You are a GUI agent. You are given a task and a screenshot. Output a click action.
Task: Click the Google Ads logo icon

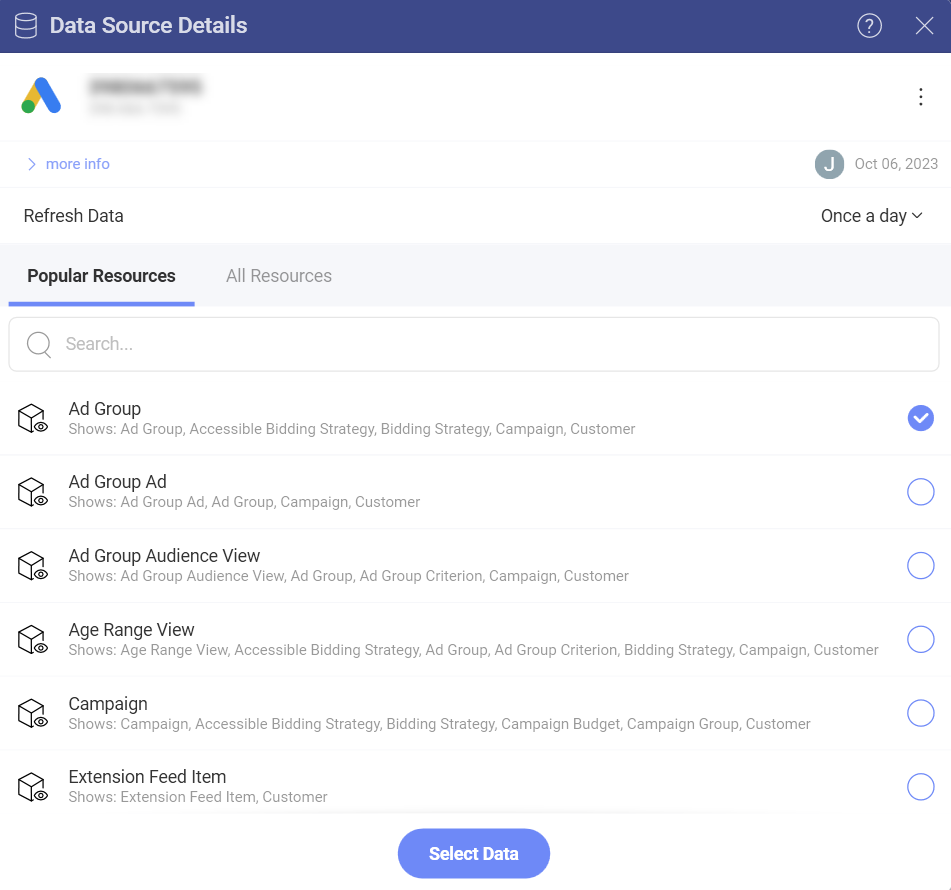click(x=41, y=95)
